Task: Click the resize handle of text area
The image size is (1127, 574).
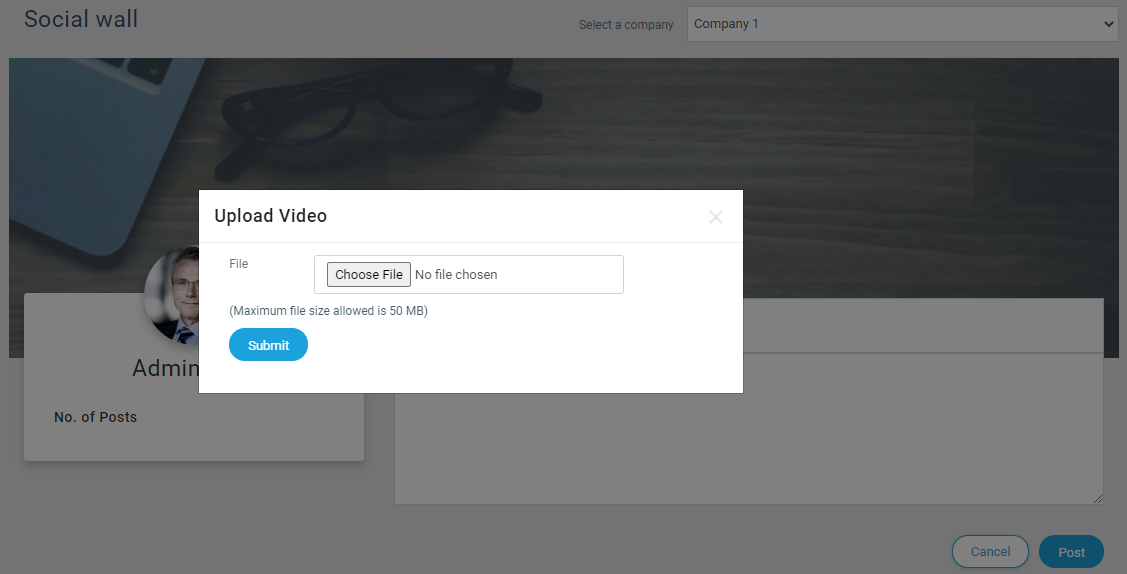Action: pyautogui.click(x=1097, y=498)
